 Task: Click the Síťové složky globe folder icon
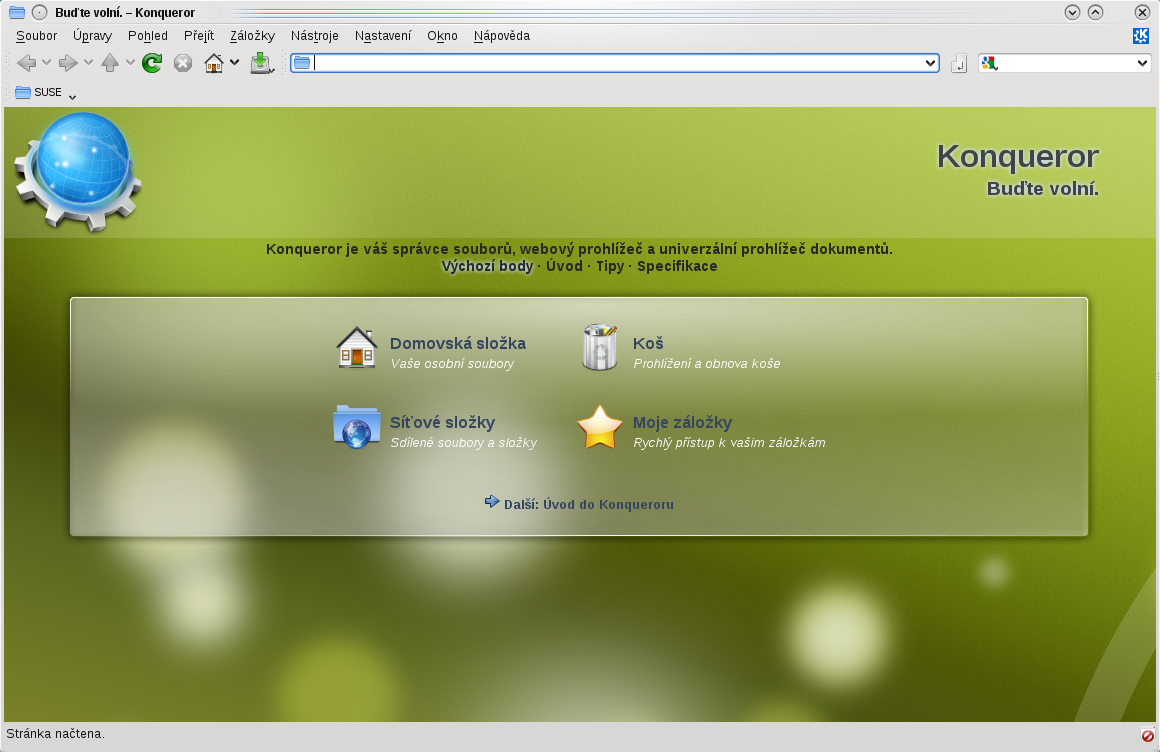point(357,427)
